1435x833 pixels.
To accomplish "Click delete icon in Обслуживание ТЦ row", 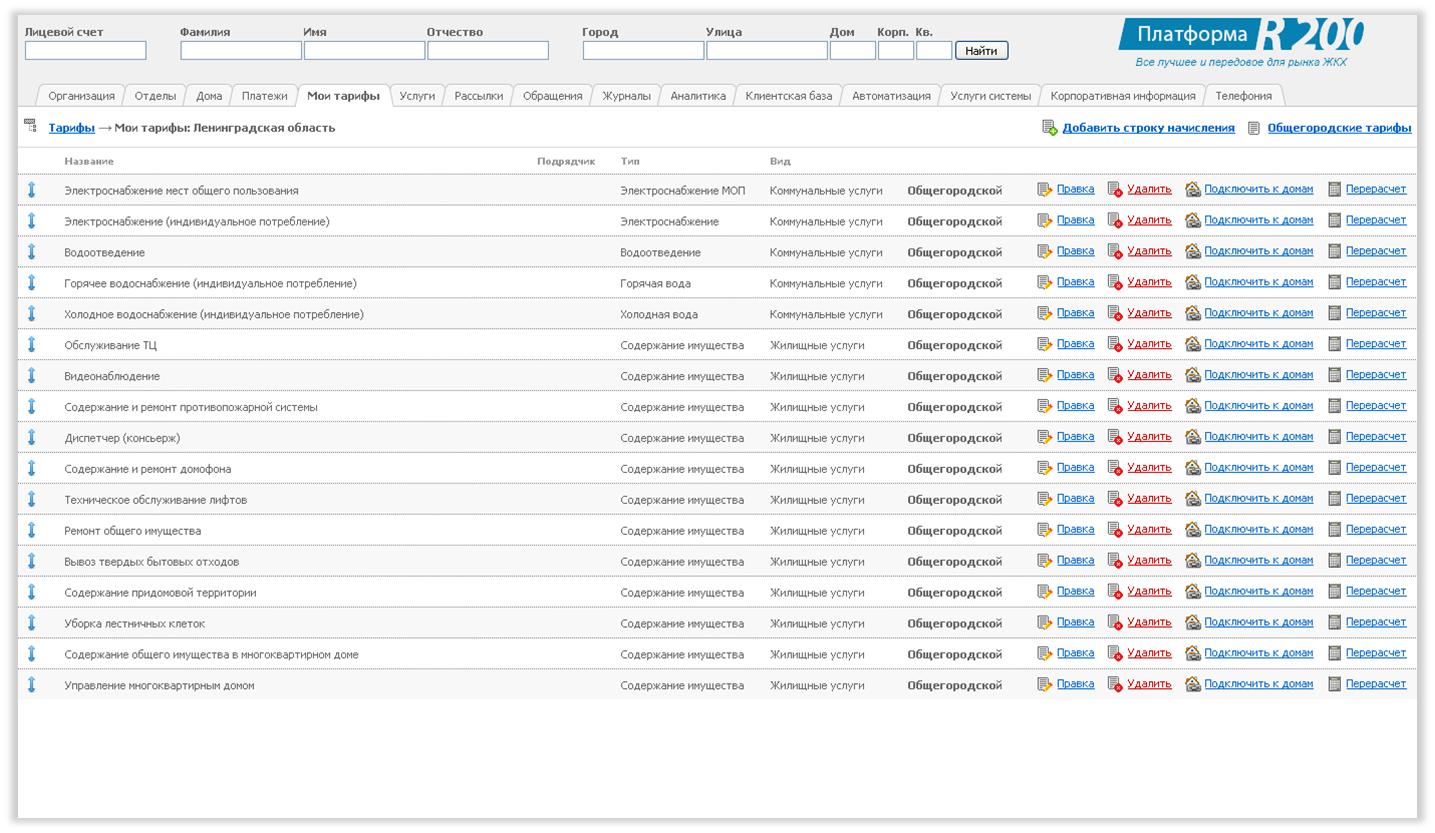I will click(x=1115, y=345).
